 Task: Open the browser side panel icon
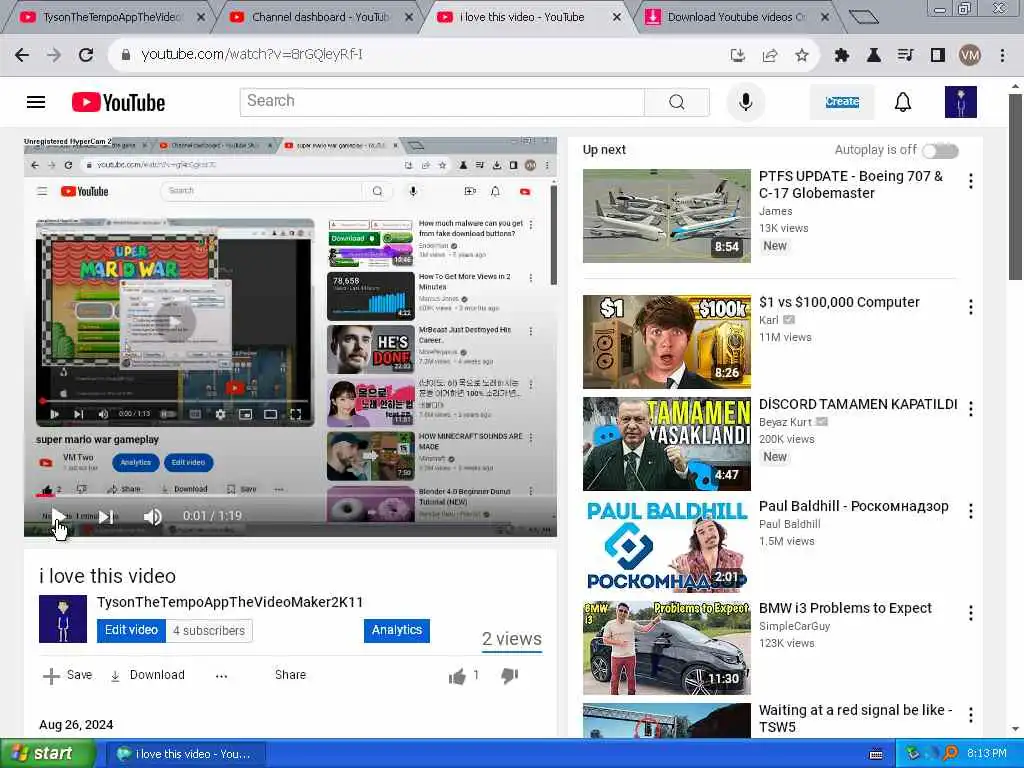[938, 56]
